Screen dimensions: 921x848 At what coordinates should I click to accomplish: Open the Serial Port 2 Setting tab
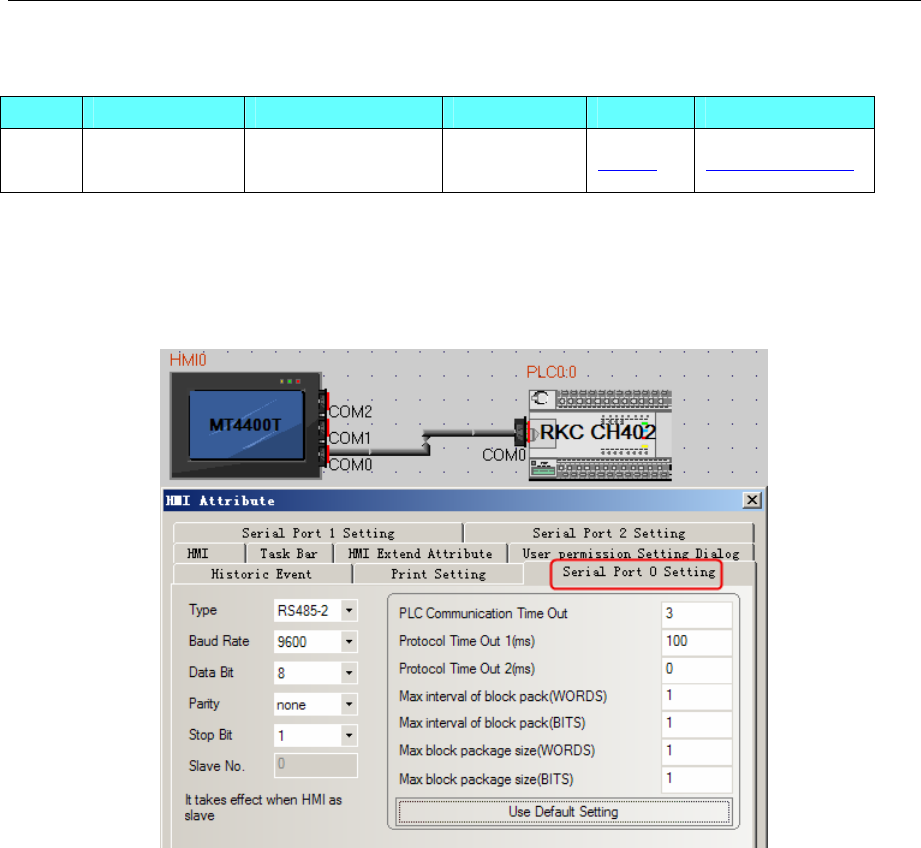pos(609,533)
